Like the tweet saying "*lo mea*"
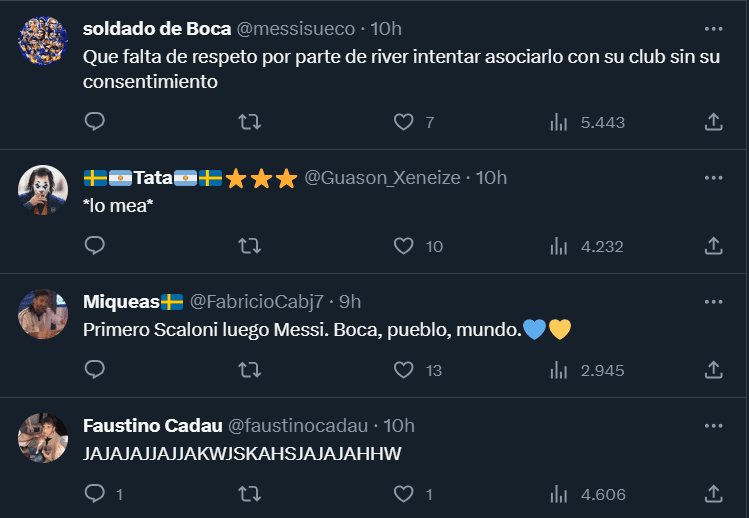Viewport: 749px width, 518px height. [x=403, y=246]
